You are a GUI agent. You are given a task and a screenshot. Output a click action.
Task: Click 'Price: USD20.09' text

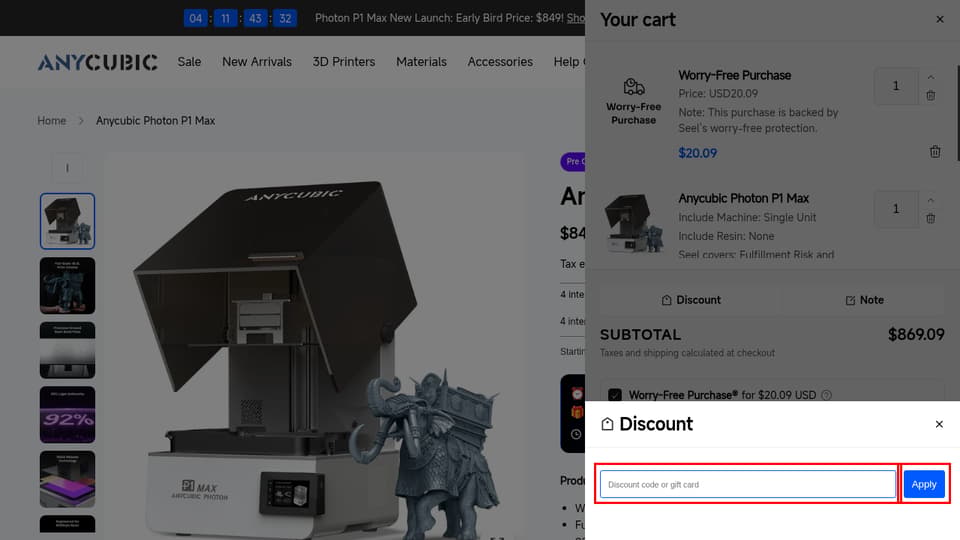coord(718,94)
